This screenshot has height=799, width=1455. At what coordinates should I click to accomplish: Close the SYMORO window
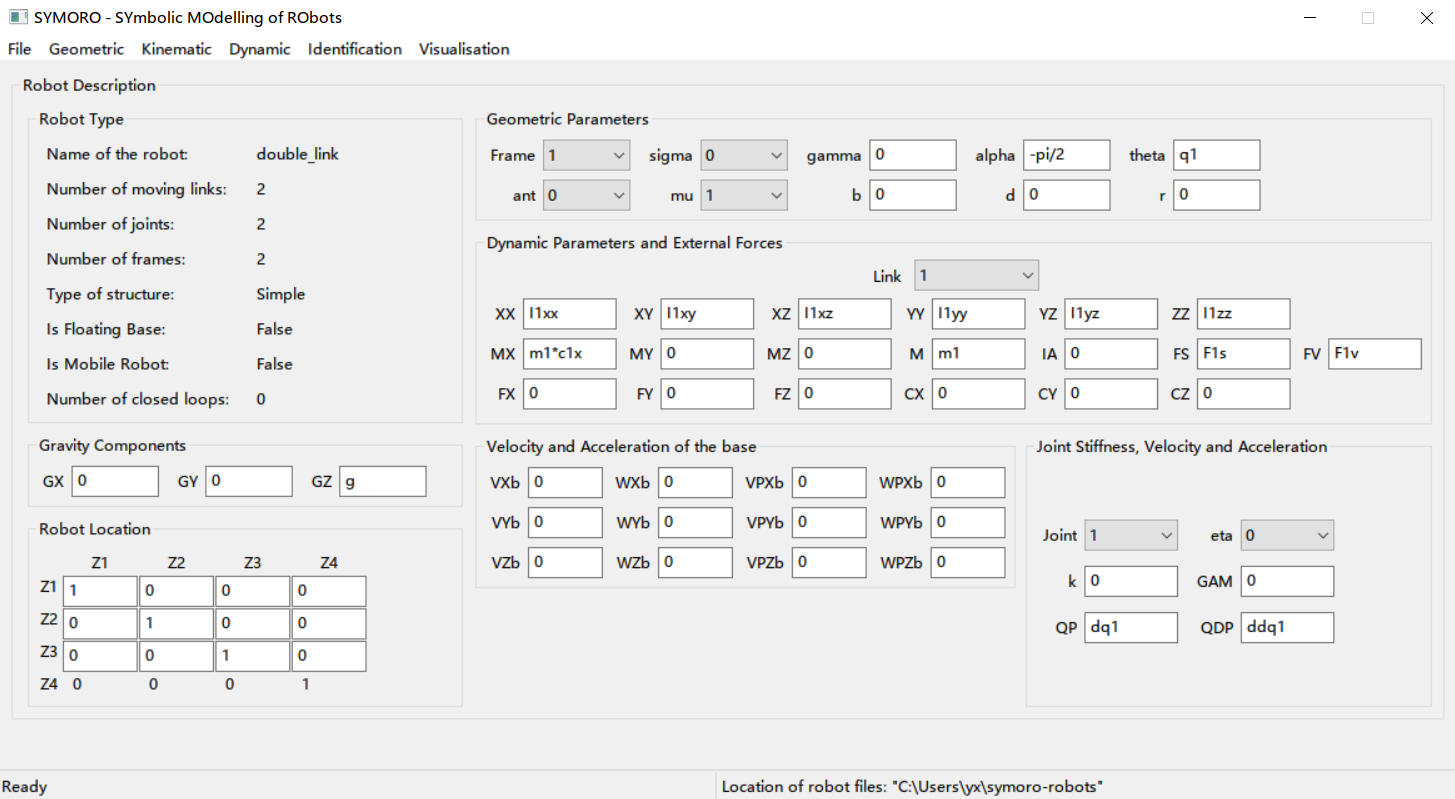(1427, 18)
